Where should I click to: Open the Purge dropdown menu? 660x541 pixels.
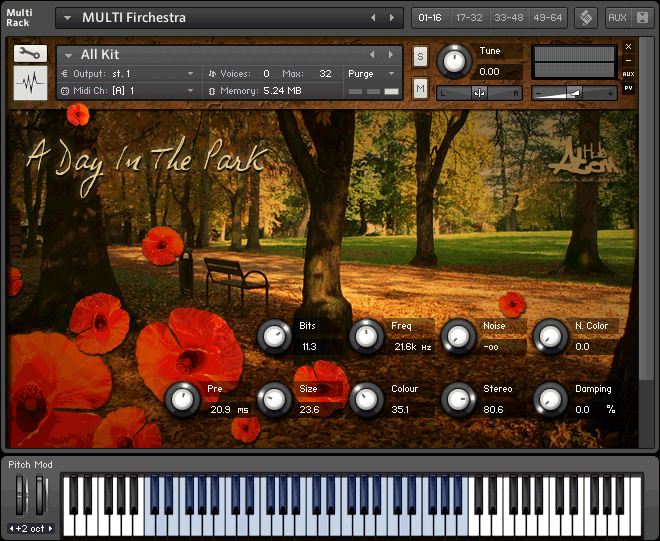372,74
